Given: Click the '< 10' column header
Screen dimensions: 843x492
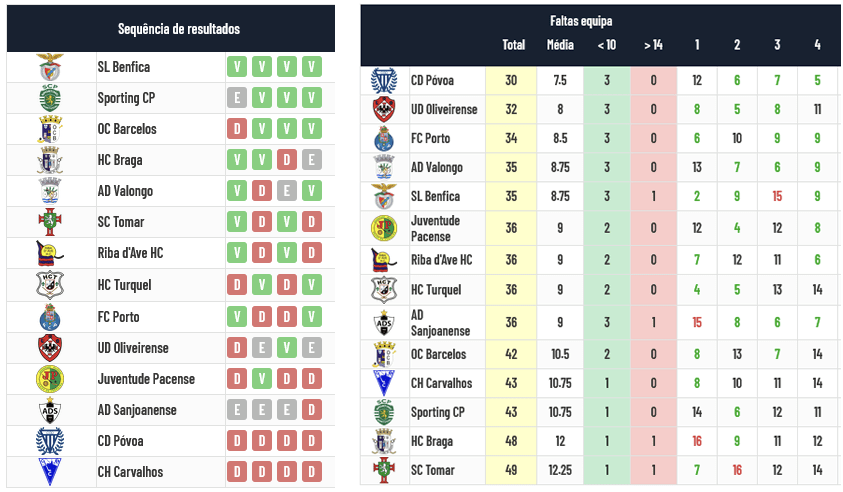Looking at the screenshot, I should (606, 45).
